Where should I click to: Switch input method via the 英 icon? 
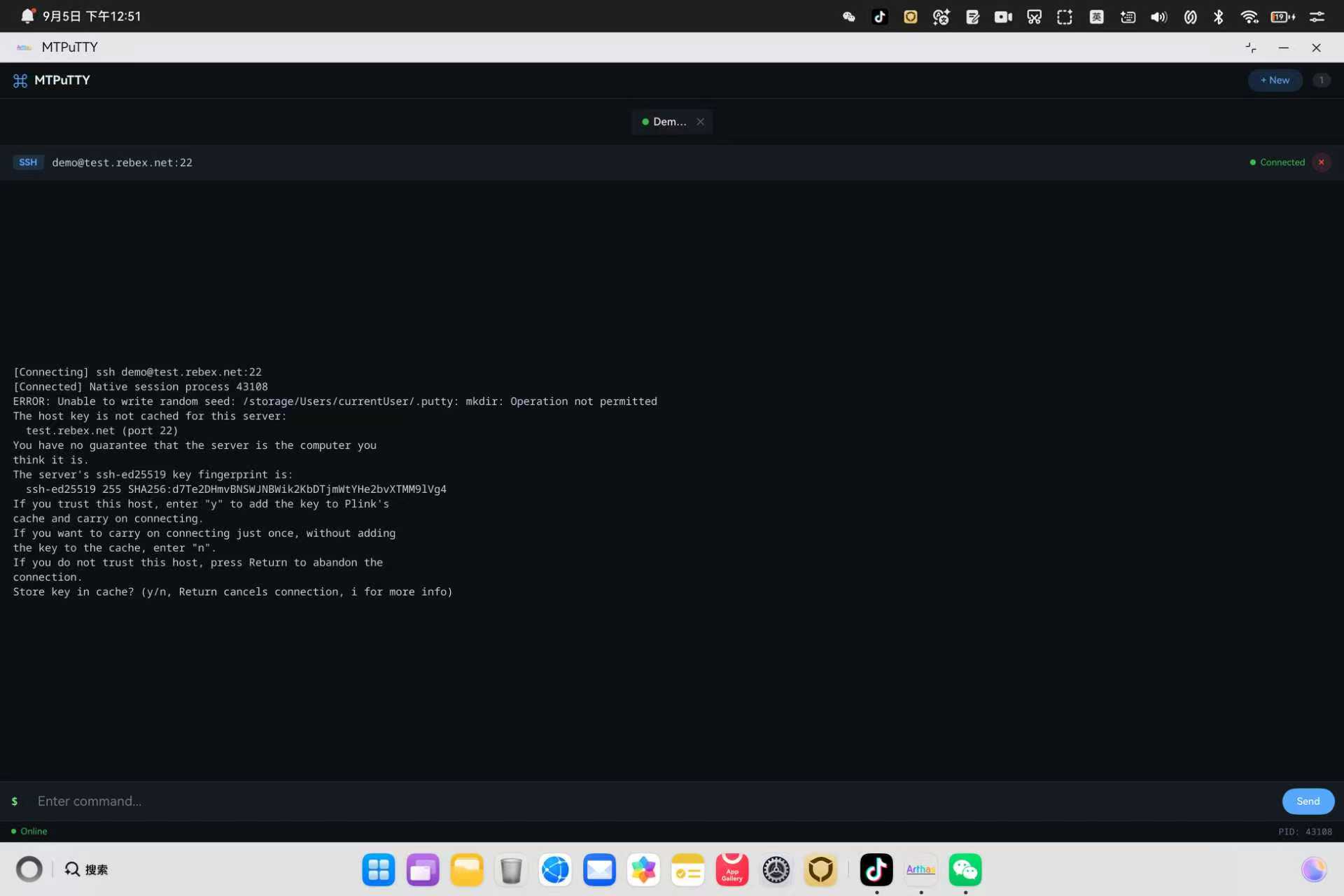click(1096, 17)
